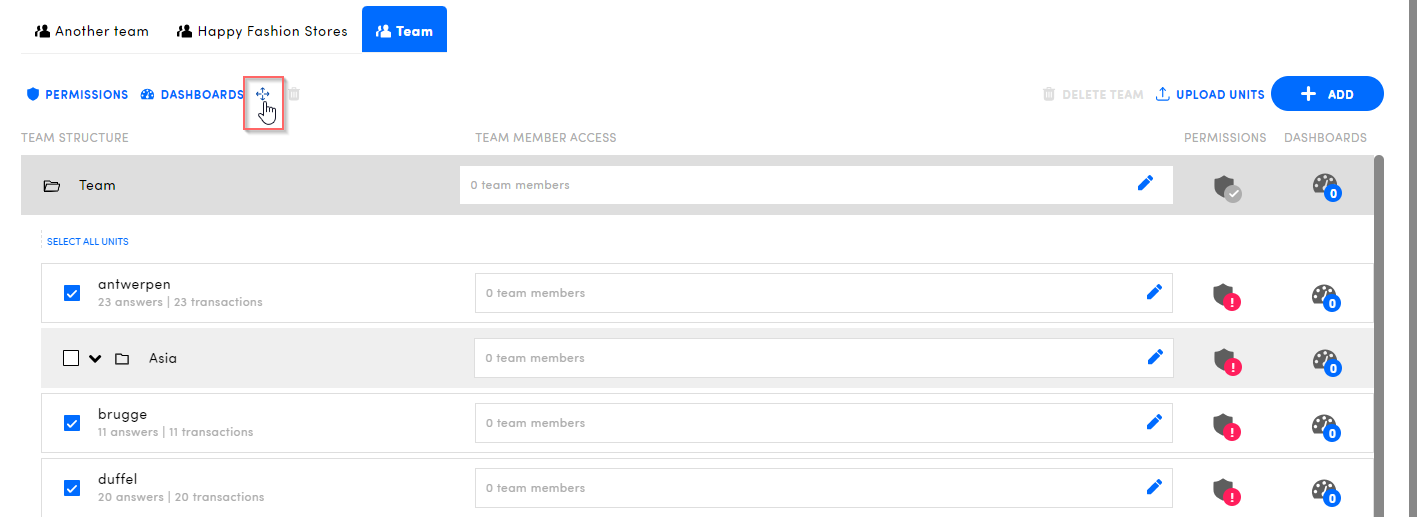Screen dimensions: 1417x517
Task: Collapse the root Team folder icon
Action: coord(52,186)
